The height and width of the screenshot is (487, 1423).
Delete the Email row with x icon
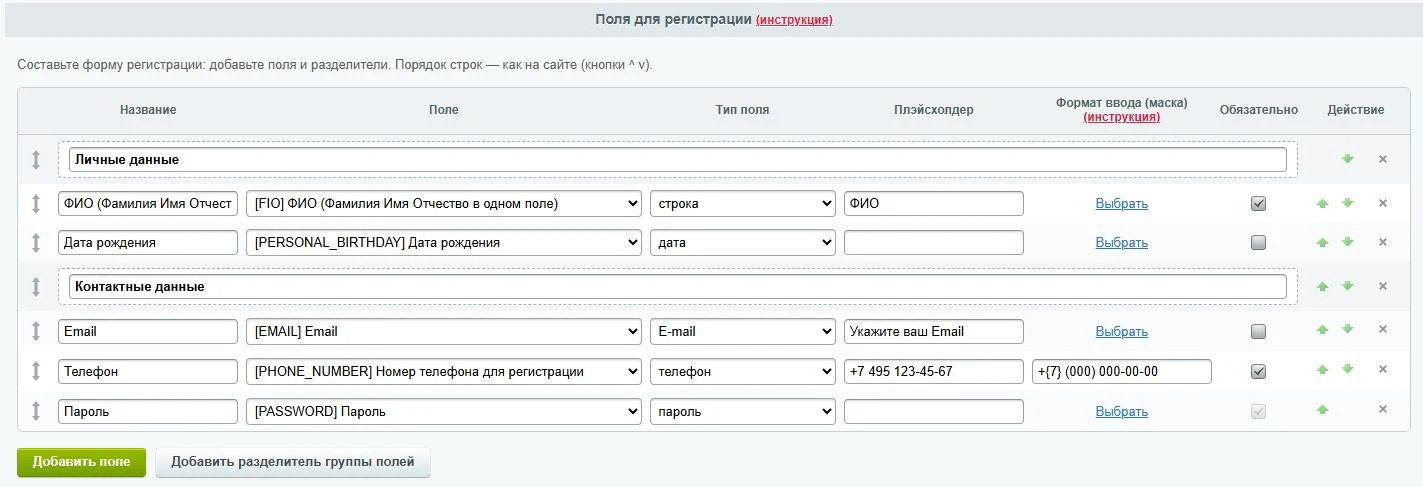click(1383, 330)
